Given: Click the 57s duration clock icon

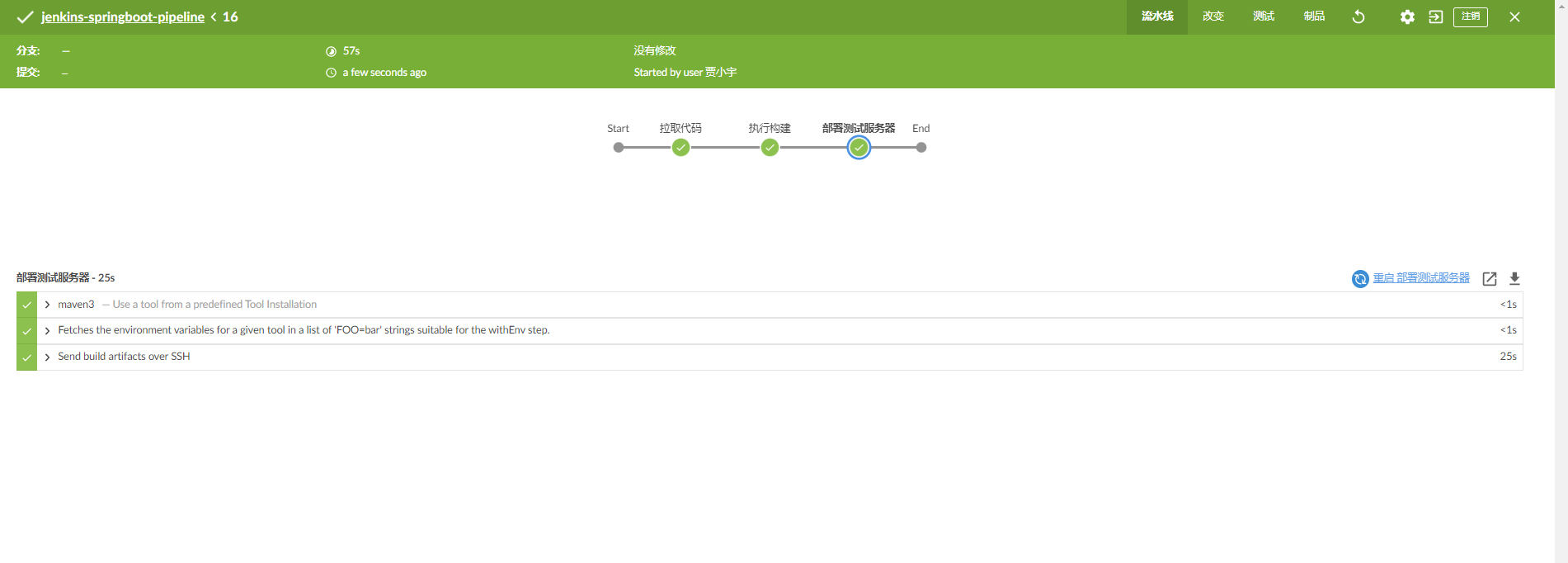Looking at the screenshot, I should (x=331, y=51).
